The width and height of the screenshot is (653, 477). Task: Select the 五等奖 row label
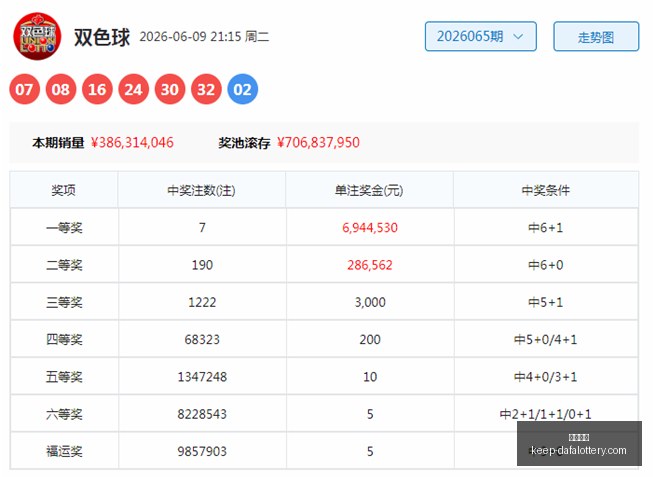click(x=64, y=377)
